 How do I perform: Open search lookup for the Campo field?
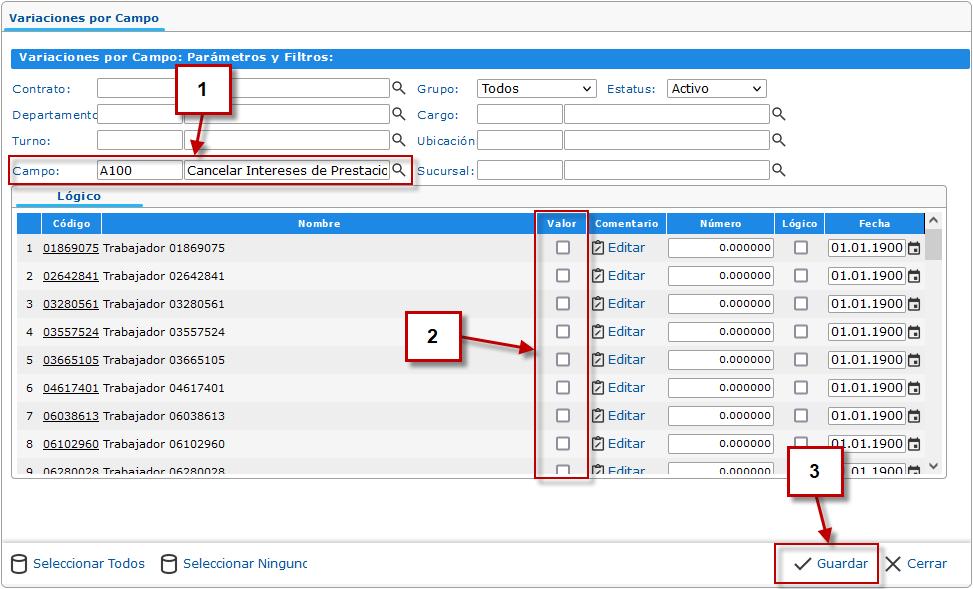(398, 170)
